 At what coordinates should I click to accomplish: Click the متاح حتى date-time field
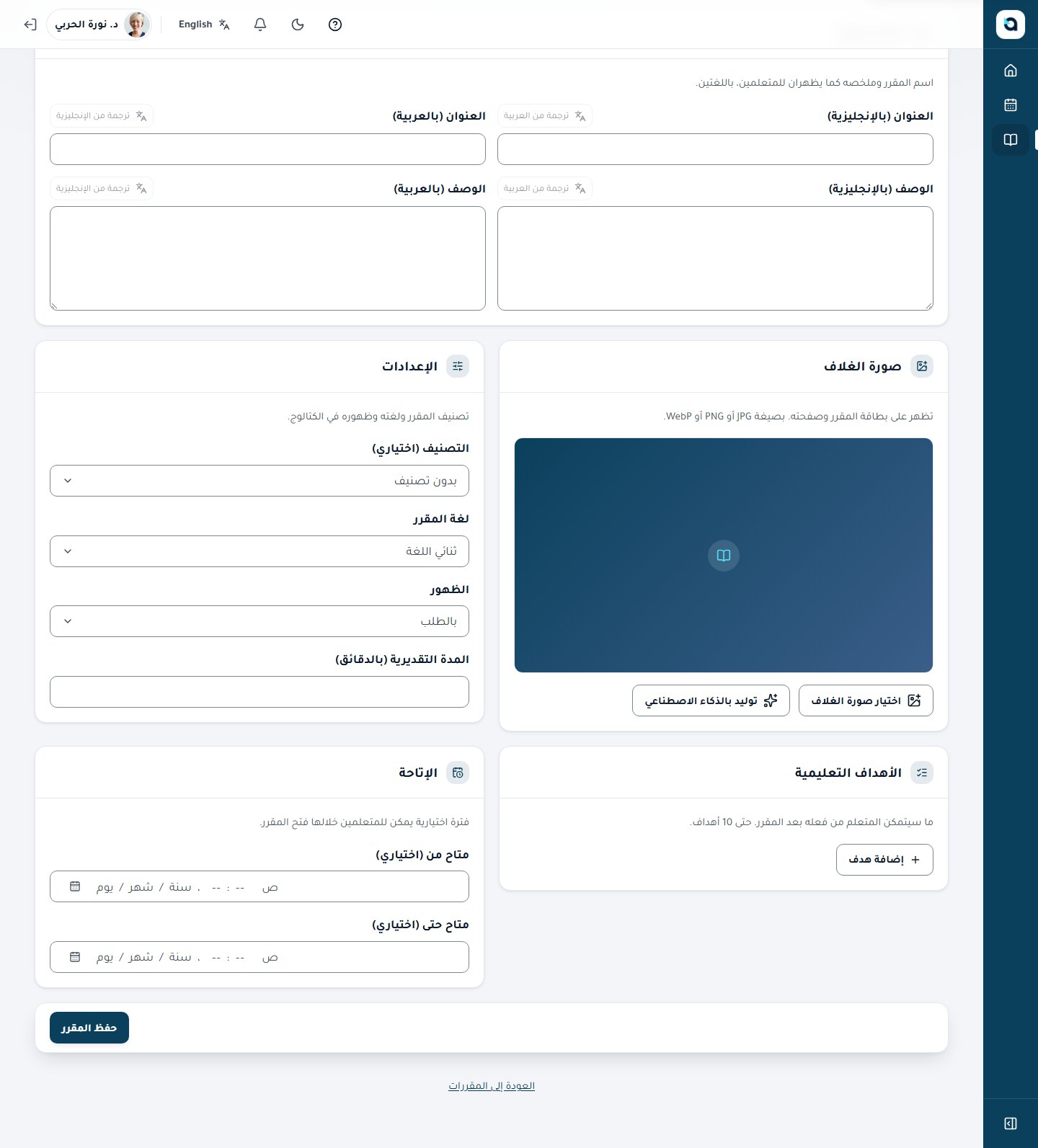[x=259, y=957]
